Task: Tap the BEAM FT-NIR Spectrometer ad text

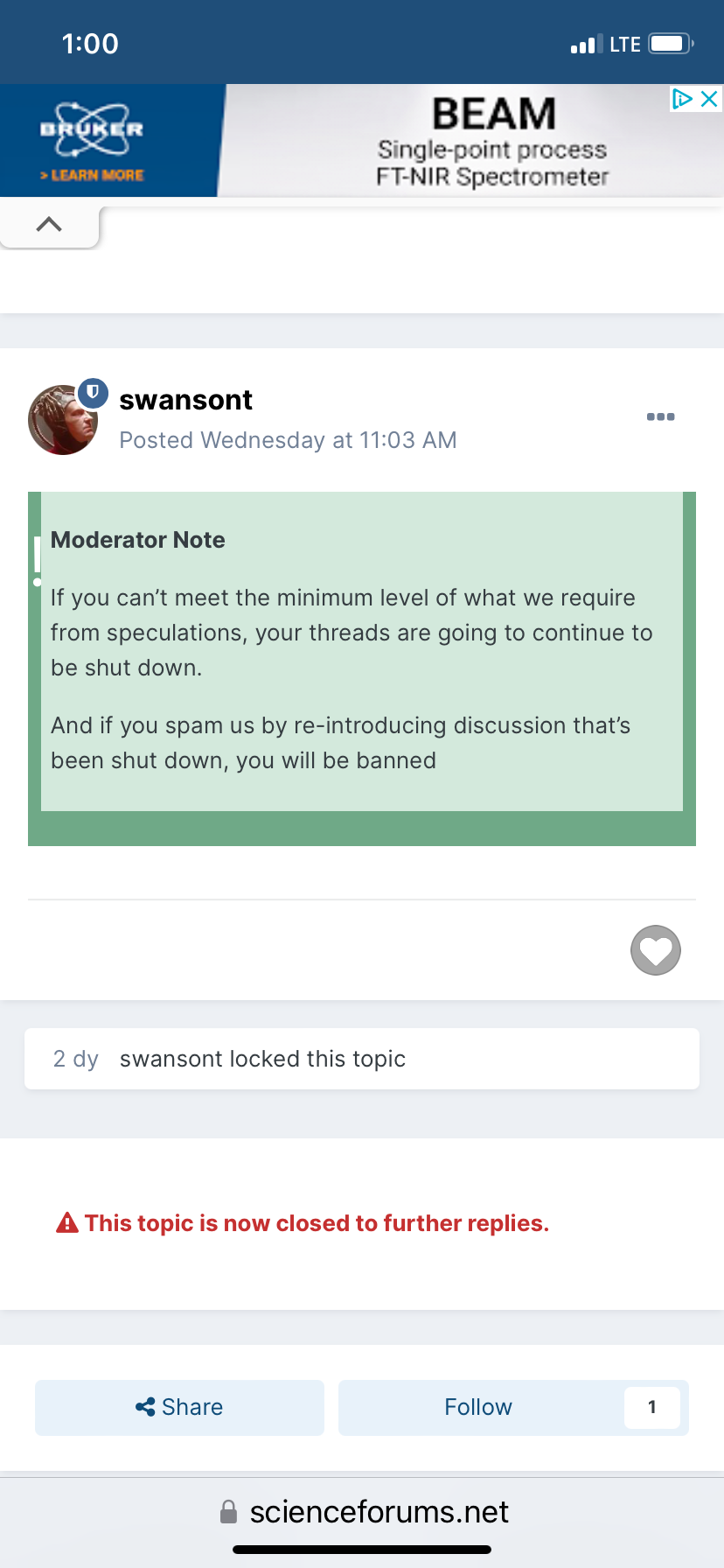Action: click(492, 142)
